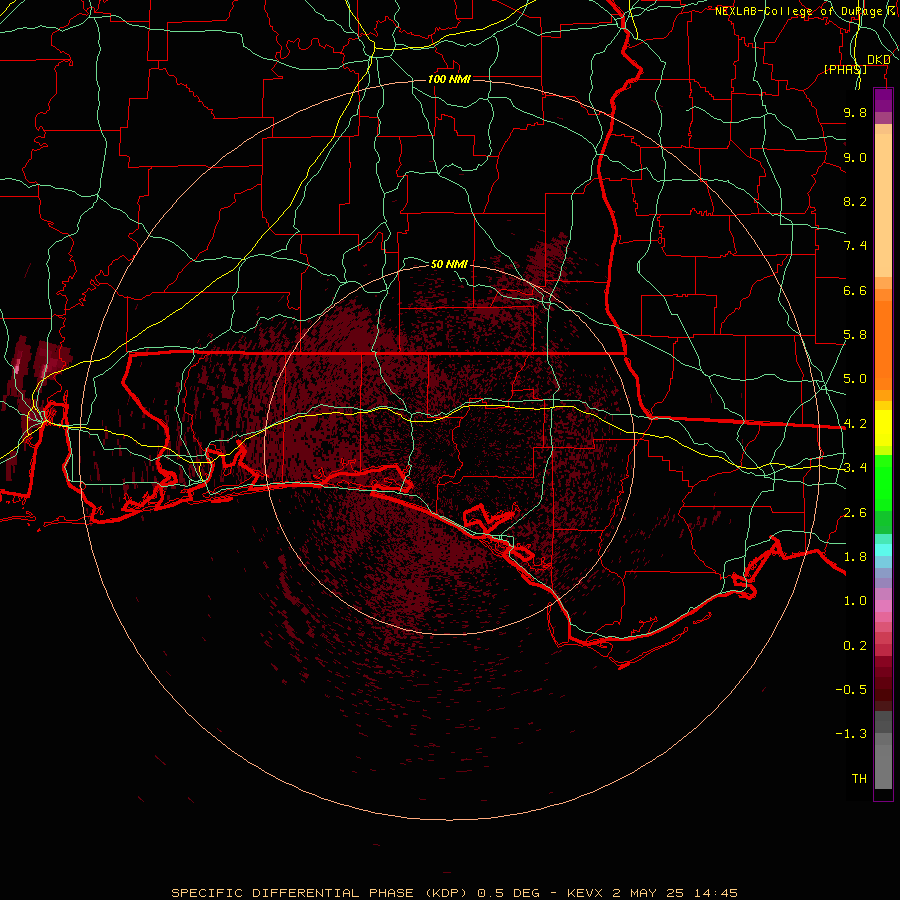This screenshot has height=900, width=900.
Task: Click the -1.3 value on color scale
Action: (x=851, y=734)
